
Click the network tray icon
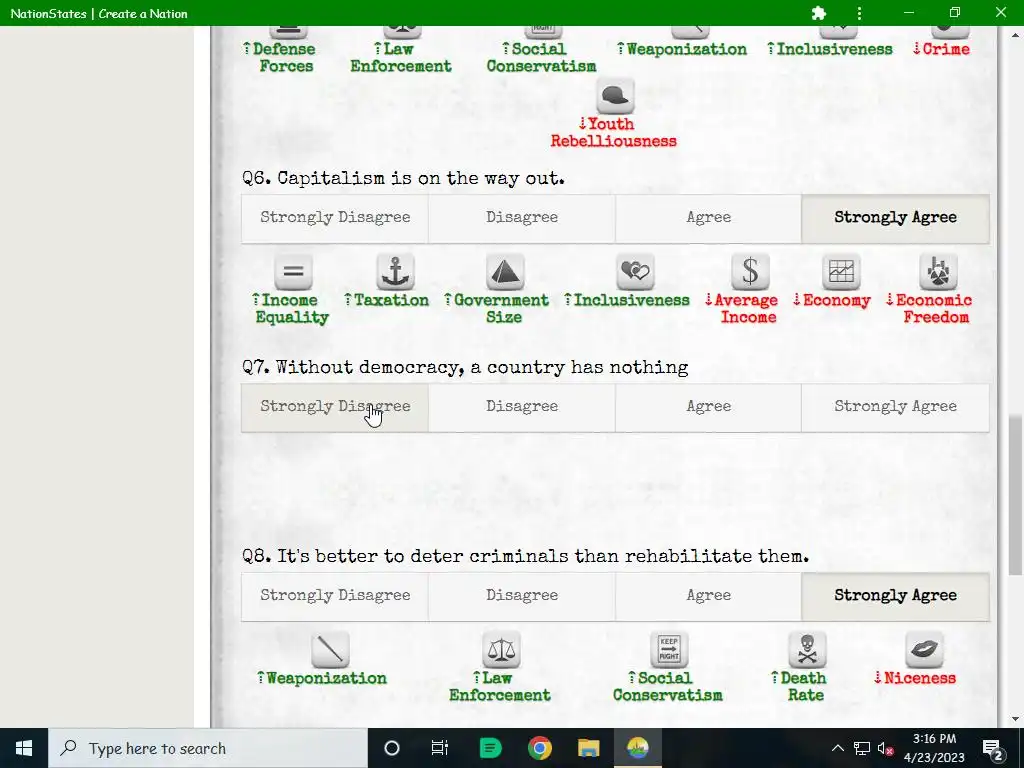862,748
